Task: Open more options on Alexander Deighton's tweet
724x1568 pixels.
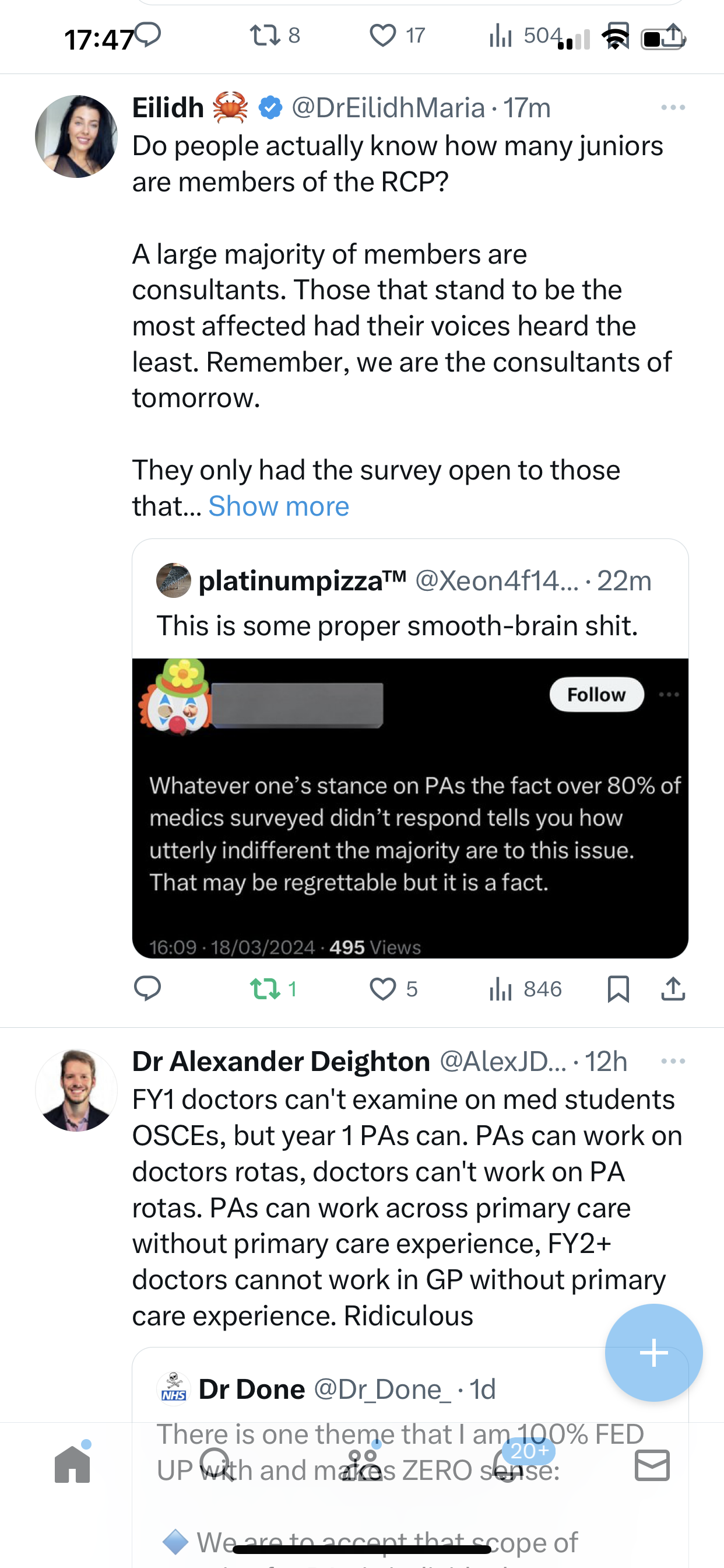Action: click(x=673, y=1061)
